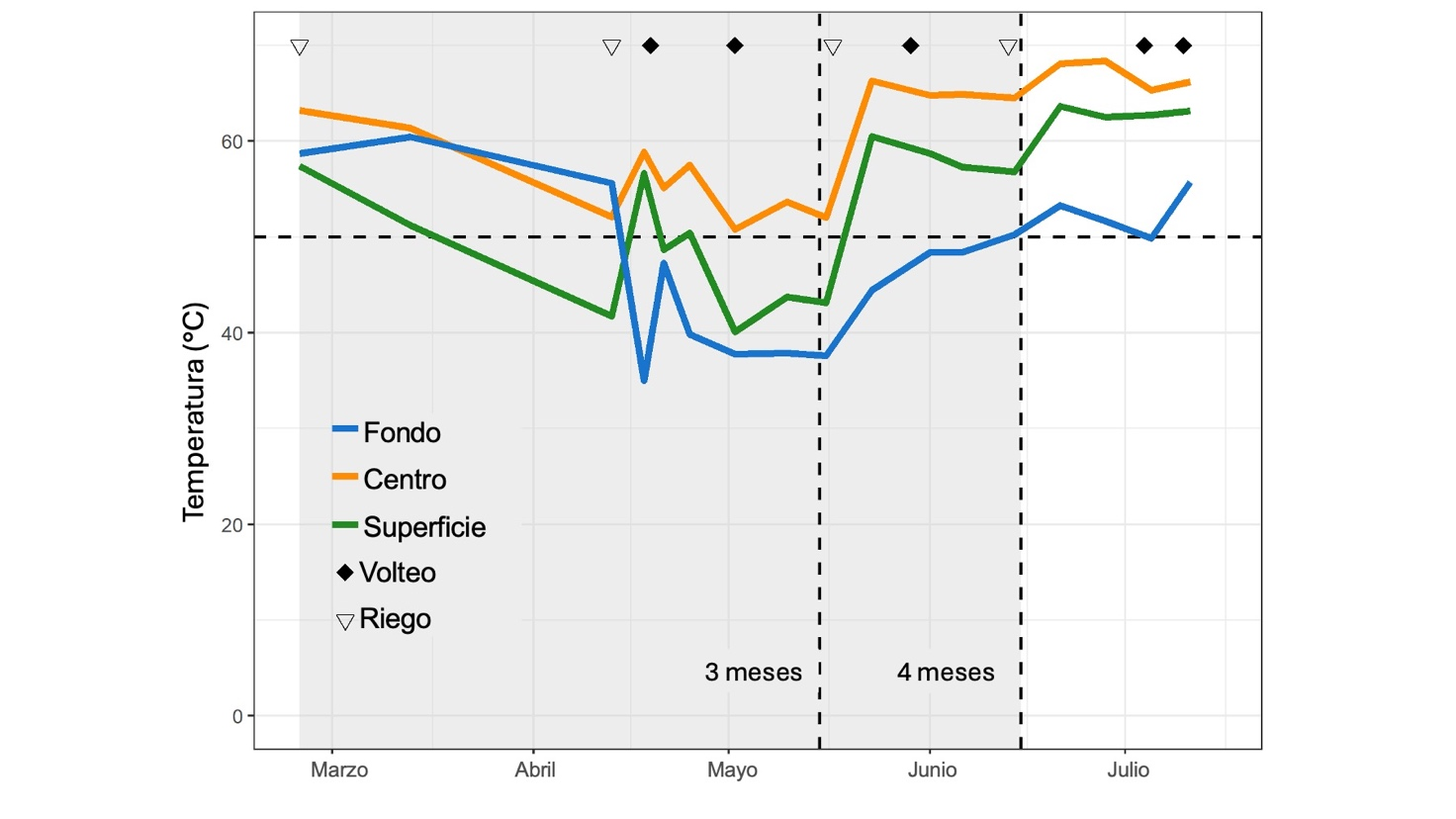Click the "4 meses" annotation text
The image size is (1456, 819).
coord(946,673)
